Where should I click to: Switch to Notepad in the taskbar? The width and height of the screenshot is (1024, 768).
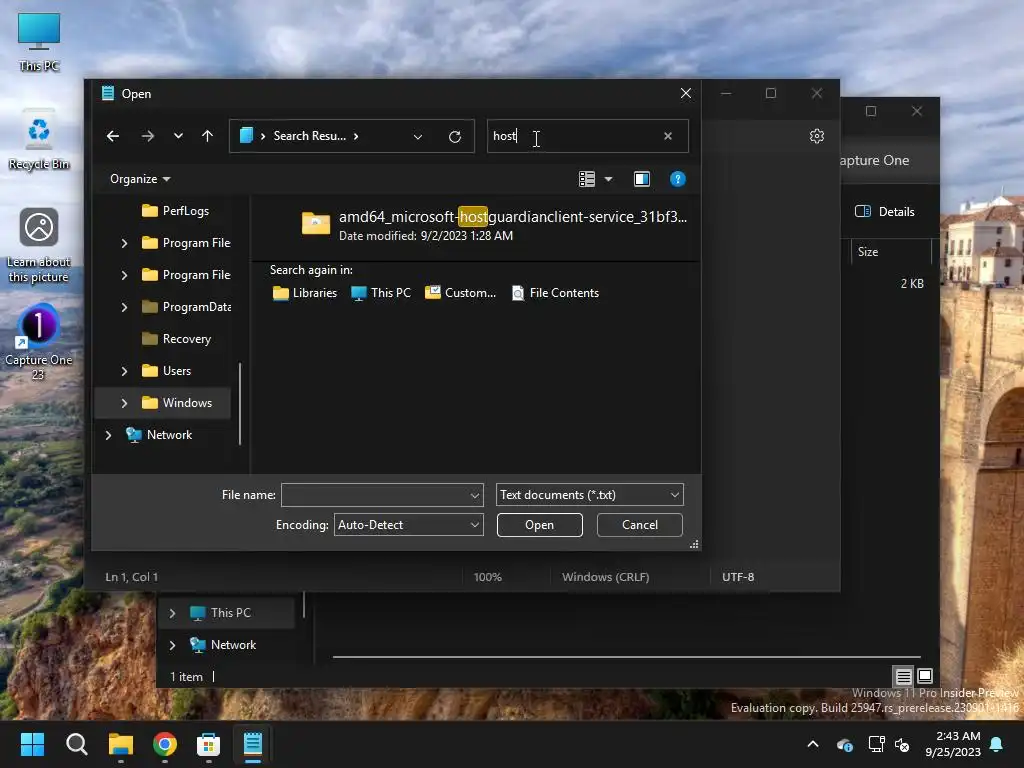click(x=253, y=744)
